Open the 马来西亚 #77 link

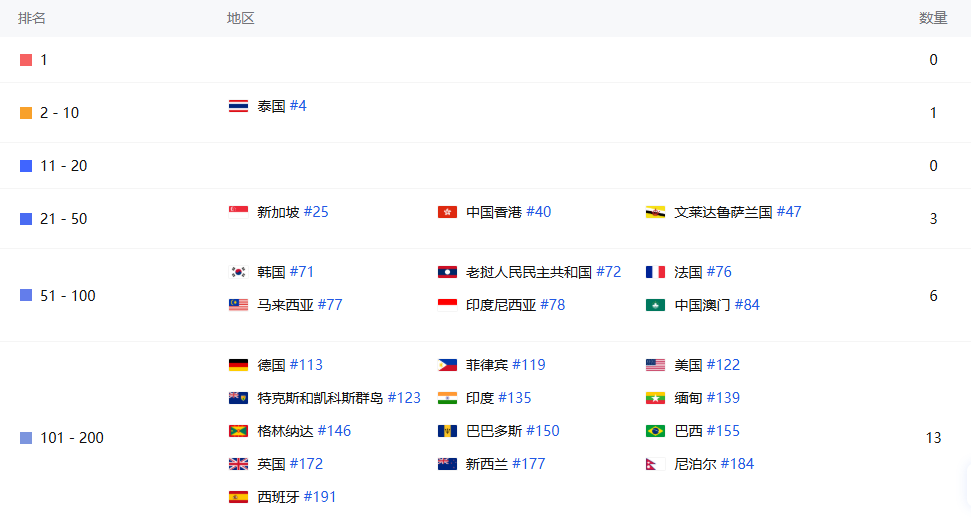[x=300, y=305]
